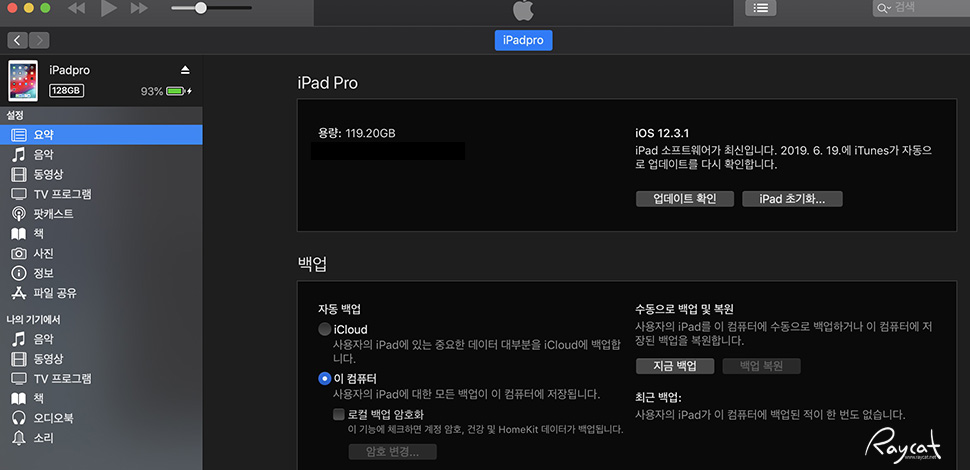Screen dimensions: 970x470
Task: Click the app store icon beside 파일 공유
Action: pos(19,293)
